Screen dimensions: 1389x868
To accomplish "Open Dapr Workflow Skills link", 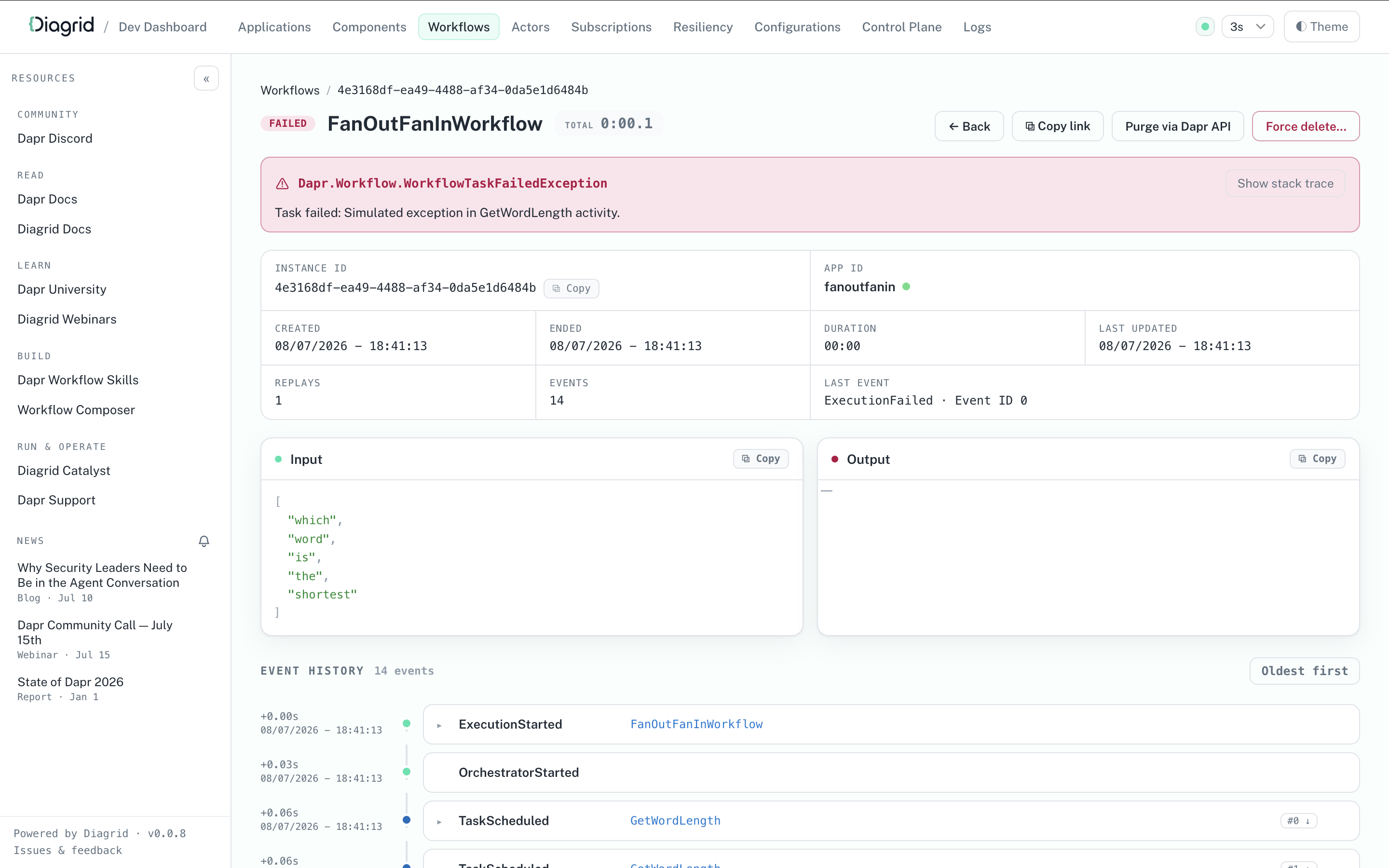I will coord(78,380).
